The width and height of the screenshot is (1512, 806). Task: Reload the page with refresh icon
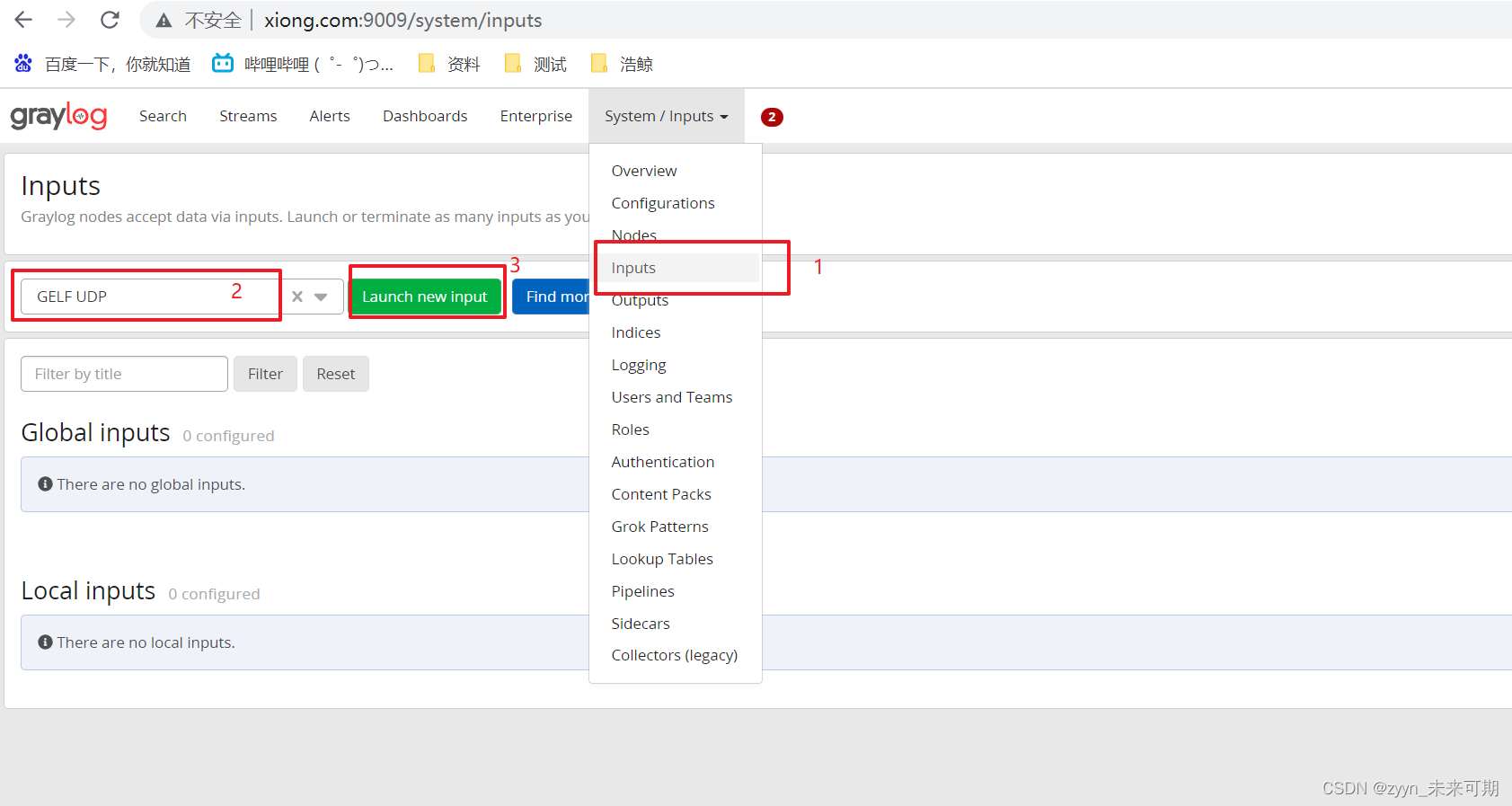pos(110,20)
